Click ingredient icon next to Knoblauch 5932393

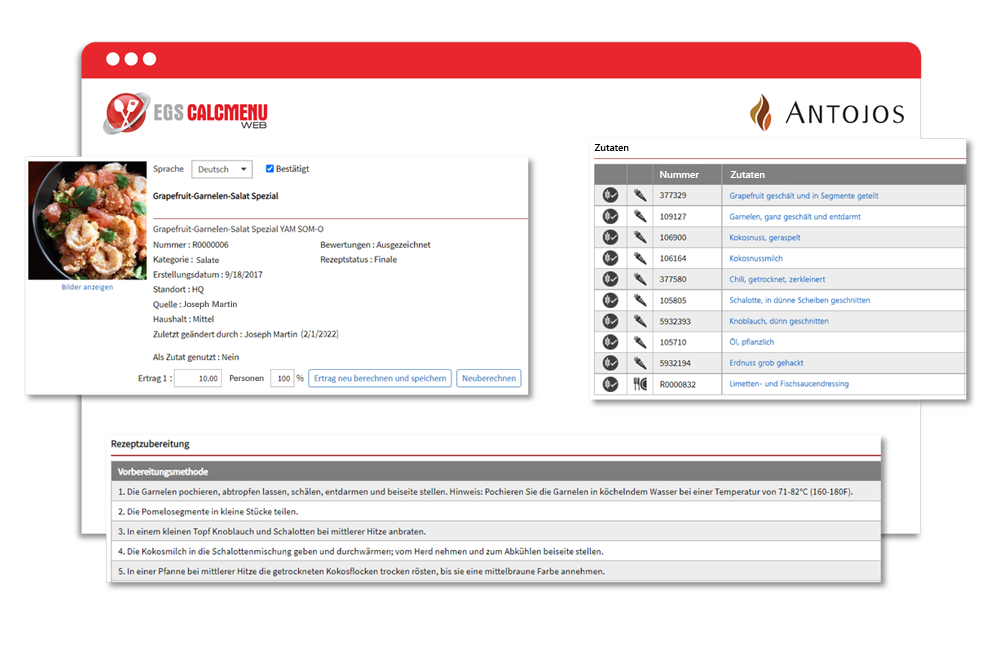tap(640, 321)
